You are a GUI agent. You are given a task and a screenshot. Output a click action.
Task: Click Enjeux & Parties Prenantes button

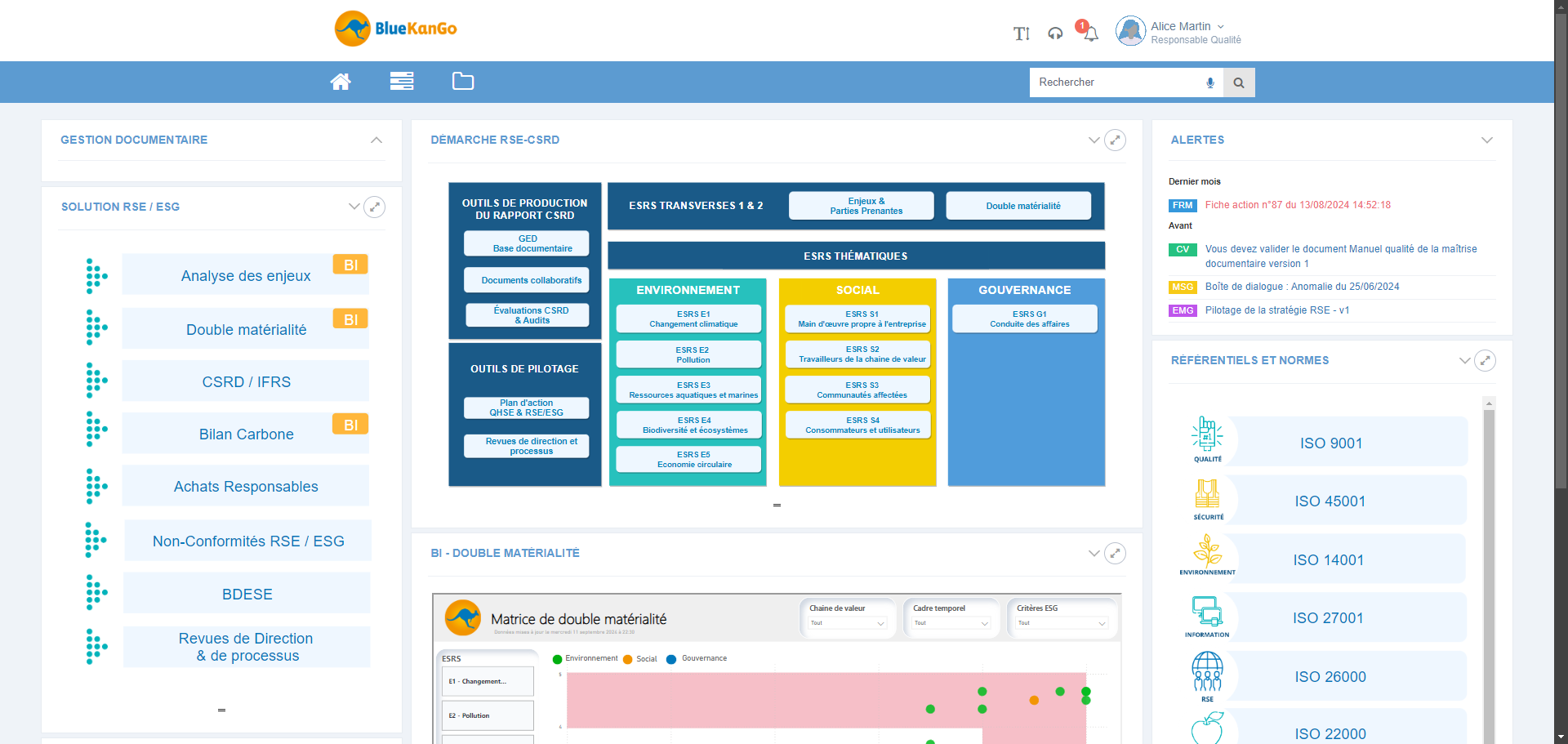pos(862,206)
